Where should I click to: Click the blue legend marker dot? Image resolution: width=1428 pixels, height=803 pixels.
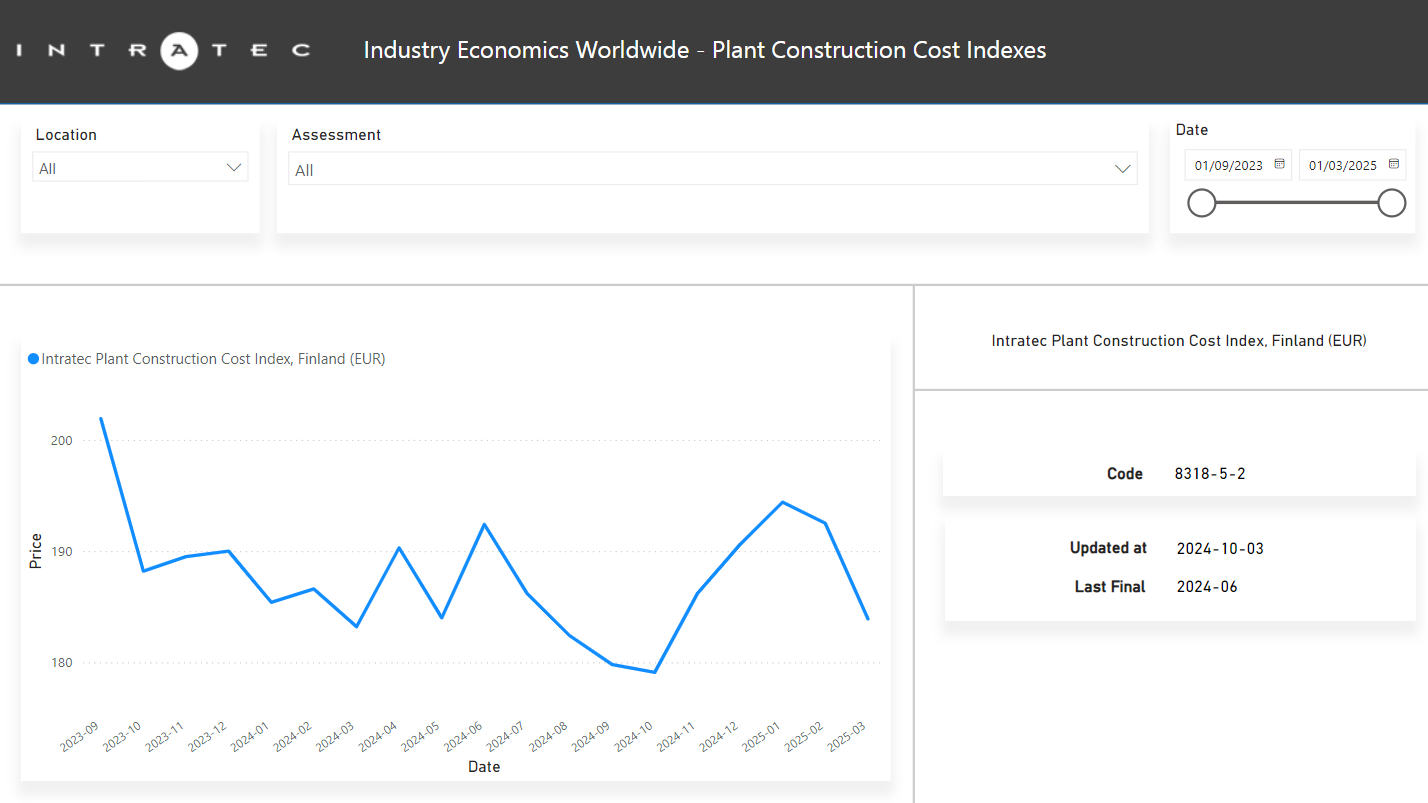(x=33, y=359)
